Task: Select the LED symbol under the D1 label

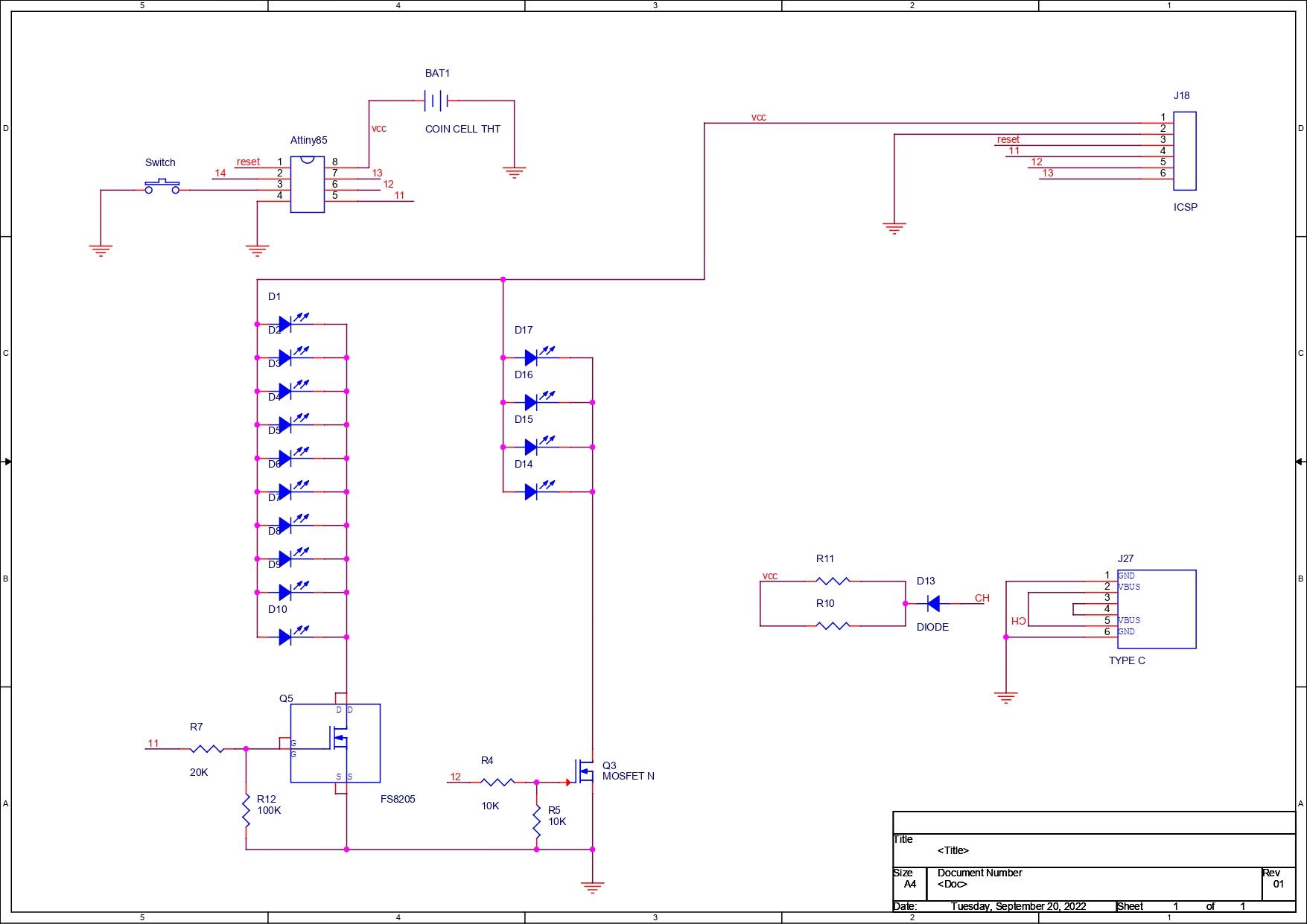Action: (x=293, y=322)
